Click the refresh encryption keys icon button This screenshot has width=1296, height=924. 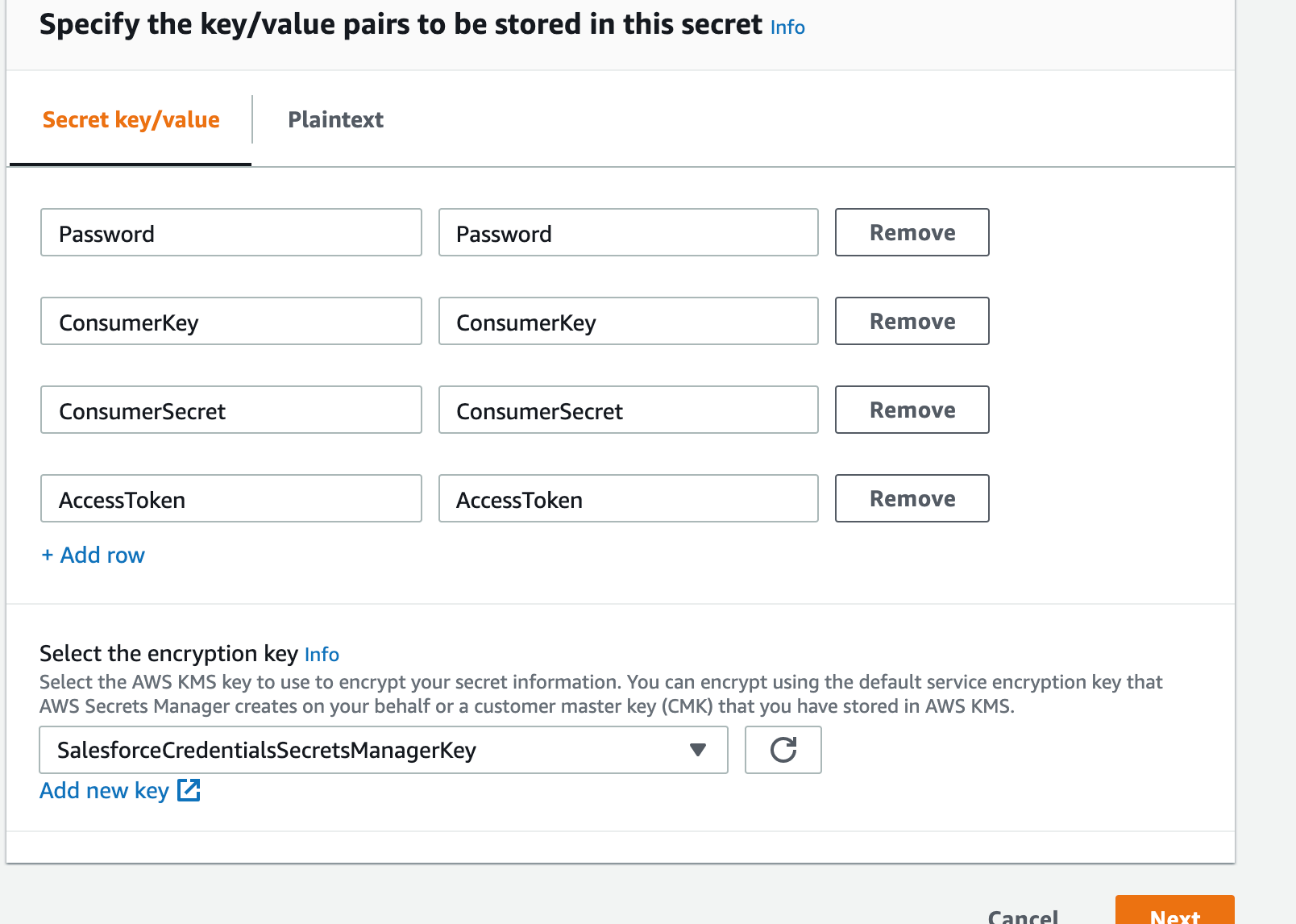[783, 750]
